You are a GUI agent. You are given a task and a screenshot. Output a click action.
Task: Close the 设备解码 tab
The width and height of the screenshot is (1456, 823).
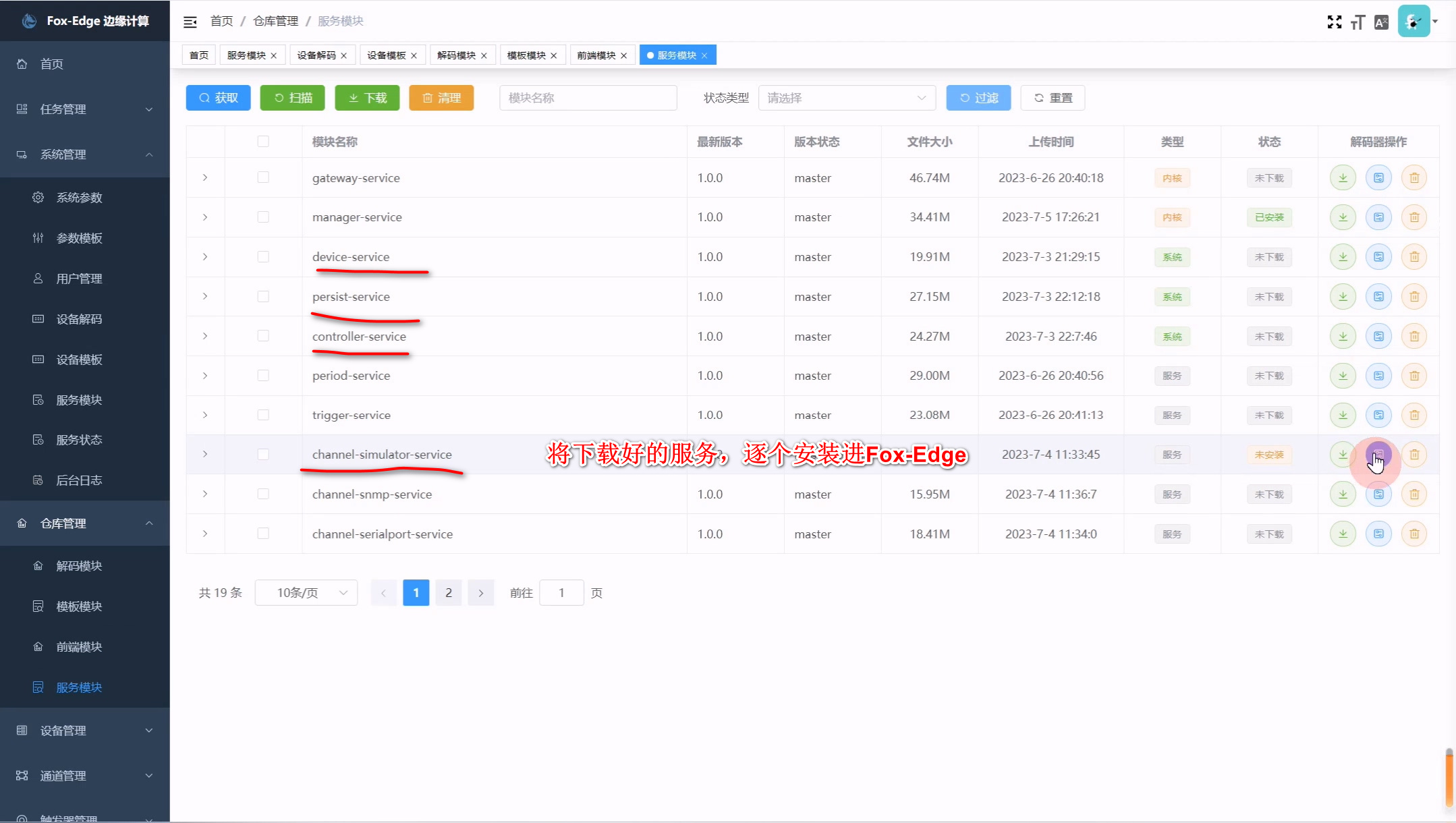point(343,56)
